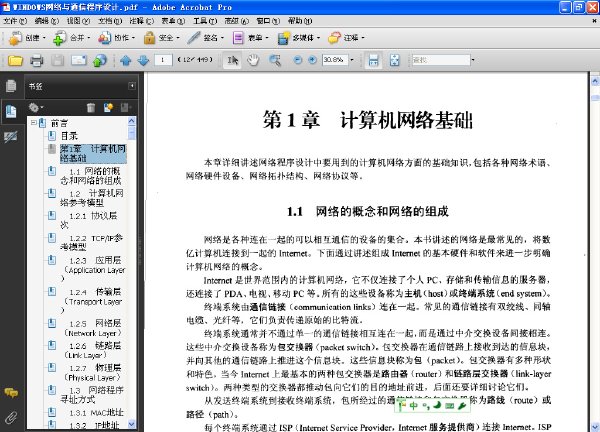Viewport: 600px width, 432px height.
Task: Select bookmark 1.2.4 传输层 Transport Layer
Action: click(92, 301)
